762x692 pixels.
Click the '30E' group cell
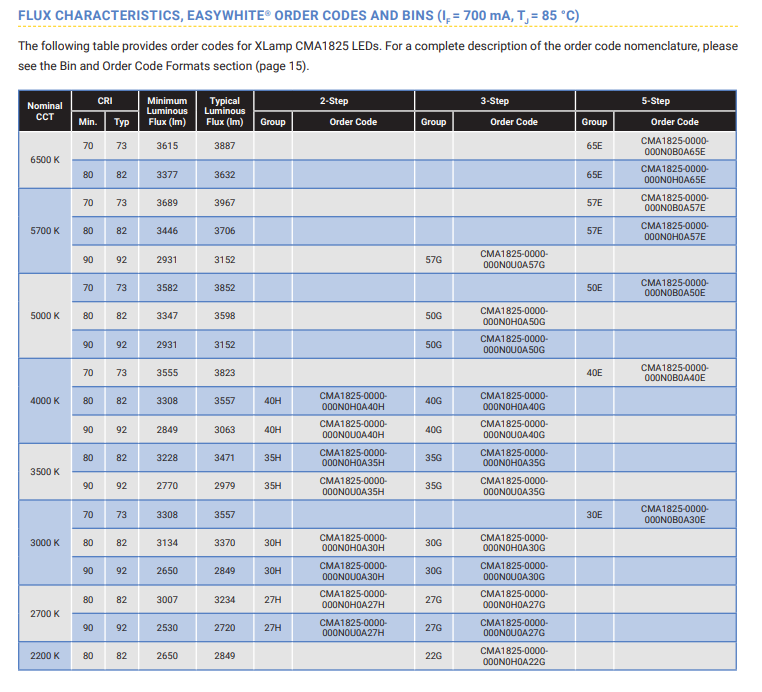[x=594, y=515]
